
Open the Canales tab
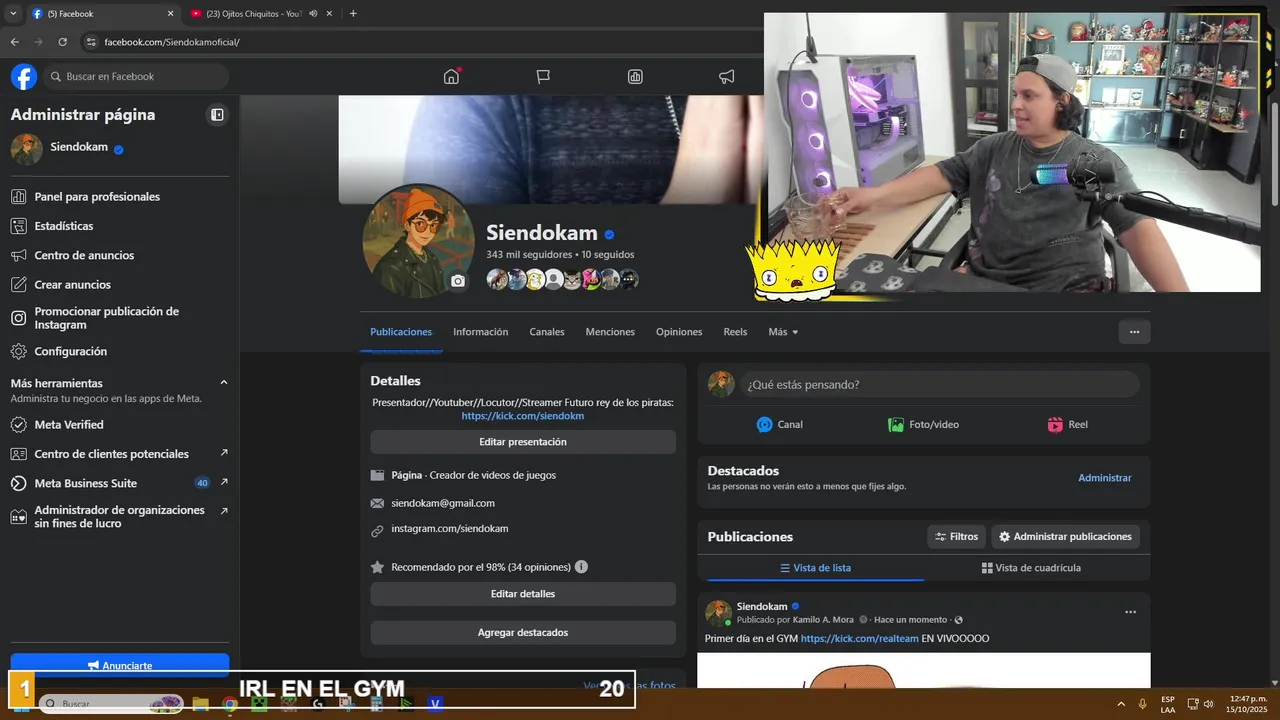coord(547,332)
